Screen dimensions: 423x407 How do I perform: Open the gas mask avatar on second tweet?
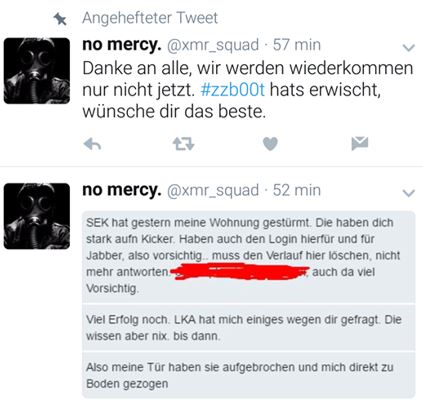tap(37, 216)
